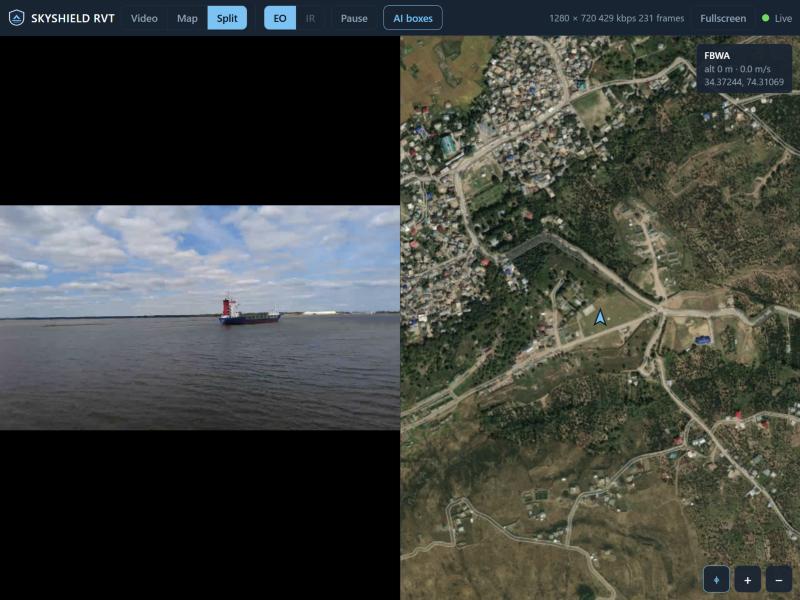Screen dimensions: 800x600
Task: Pause the live video stream
Action: click(354, 18)
